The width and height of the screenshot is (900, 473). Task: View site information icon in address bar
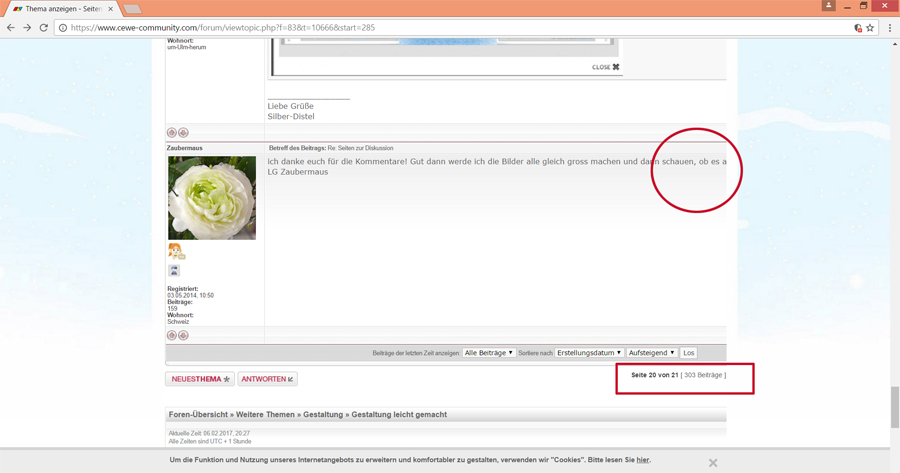(63, 28)
